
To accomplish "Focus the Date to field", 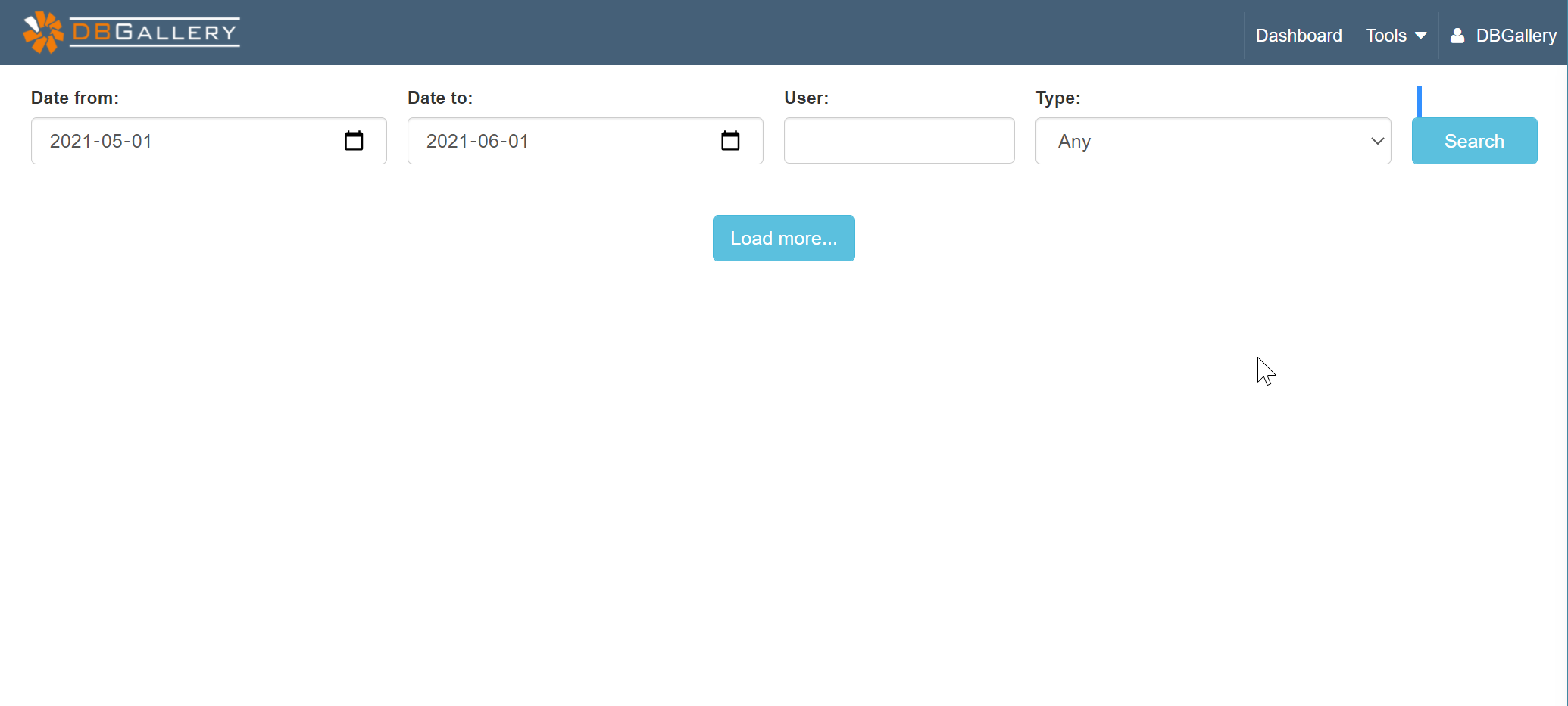I will 585,141.
